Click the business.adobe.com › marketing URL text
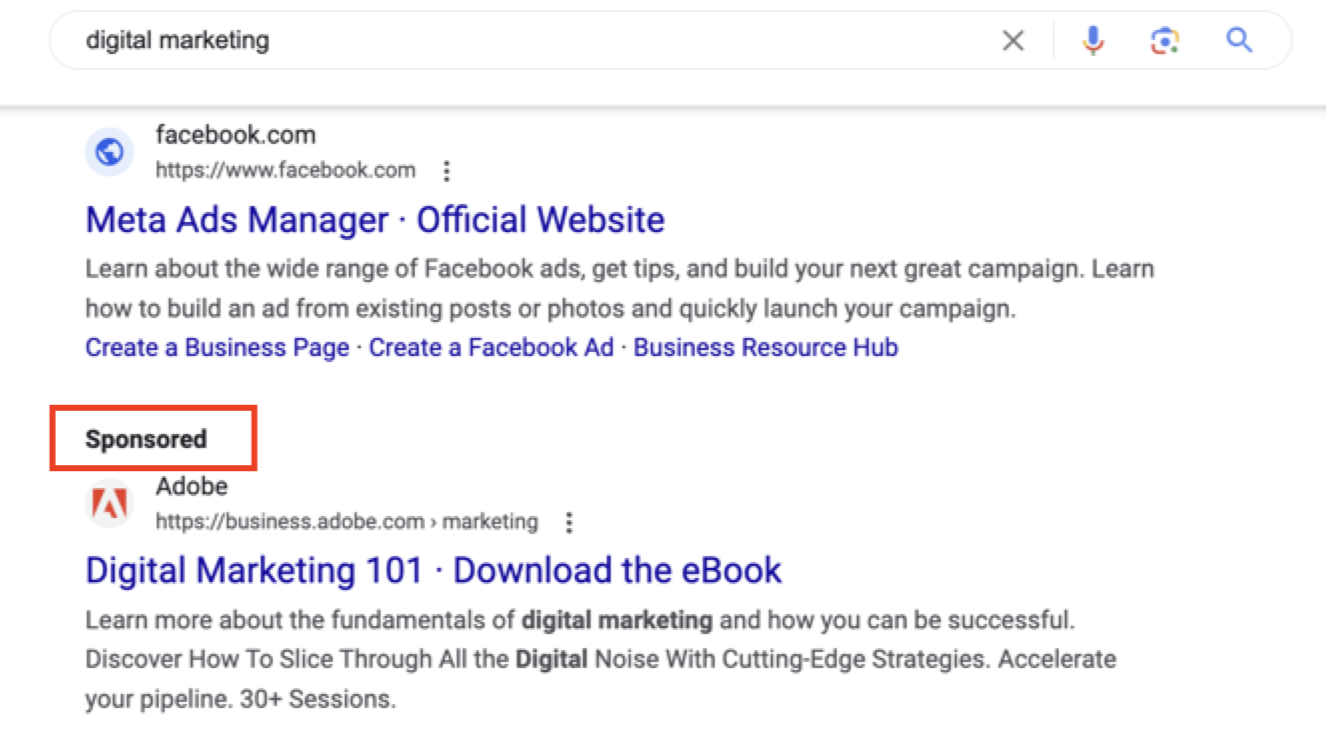The image size is (1326, 746). (346, 521)
